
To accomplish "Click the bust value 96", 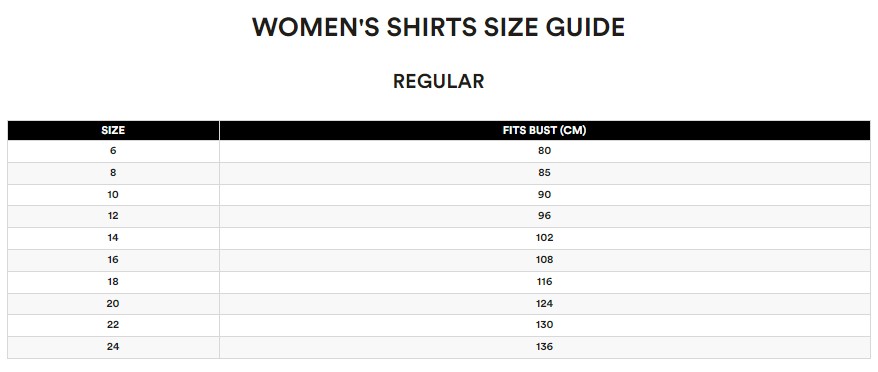I will [x=544, y=216].
